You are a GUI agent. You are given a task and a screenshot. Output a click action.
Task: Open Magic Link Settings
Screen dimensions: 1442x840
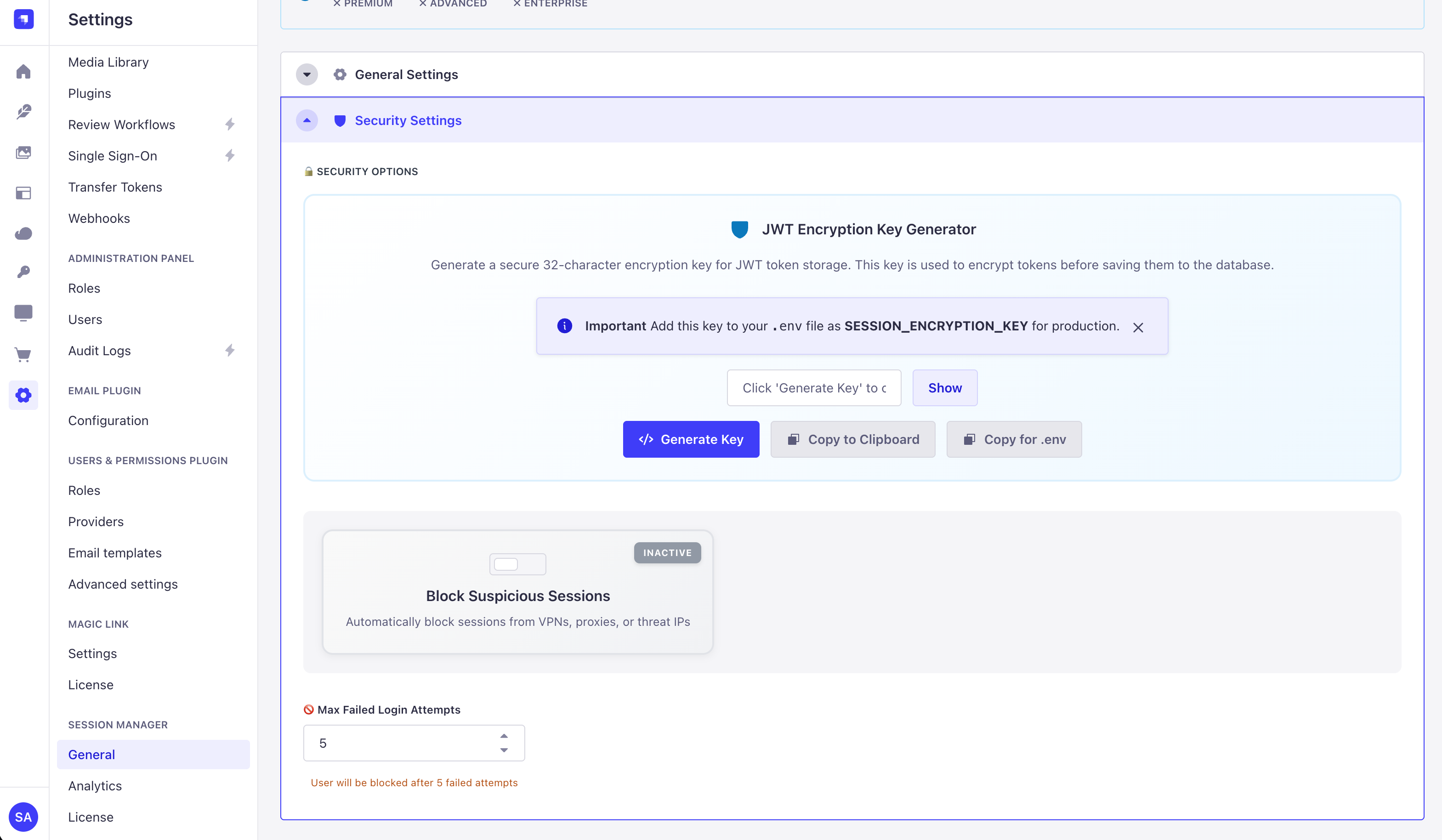coord(92,653)
